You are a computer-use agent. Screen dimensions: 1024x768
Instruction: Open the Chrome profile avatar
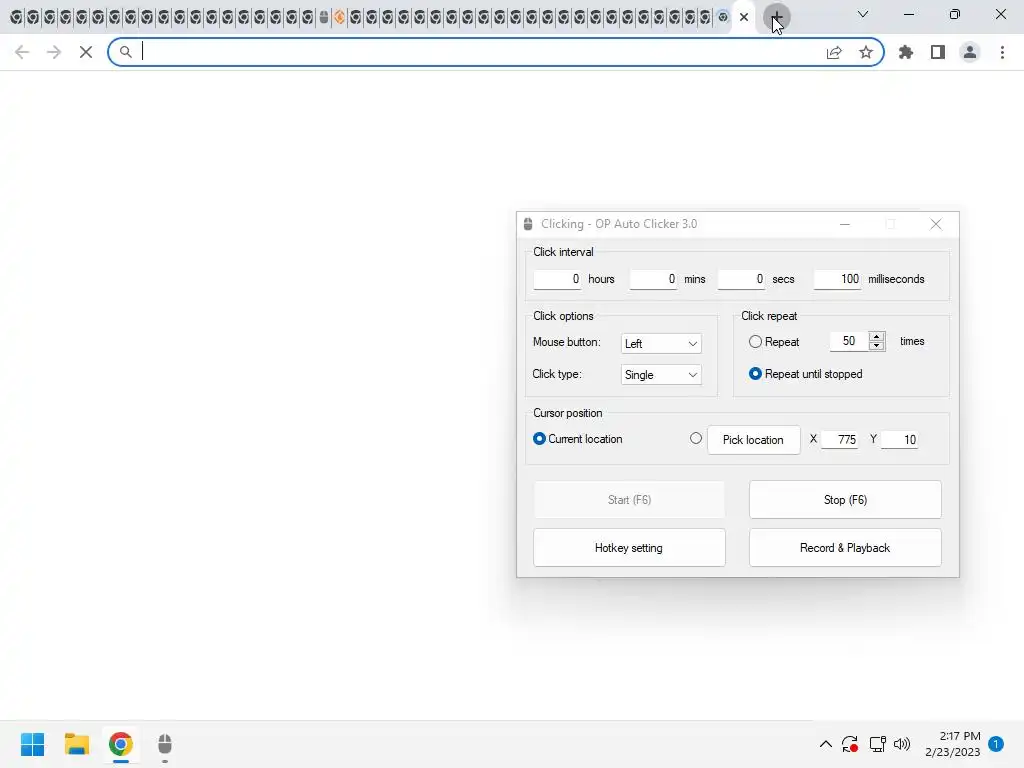[x=970, y=52]
